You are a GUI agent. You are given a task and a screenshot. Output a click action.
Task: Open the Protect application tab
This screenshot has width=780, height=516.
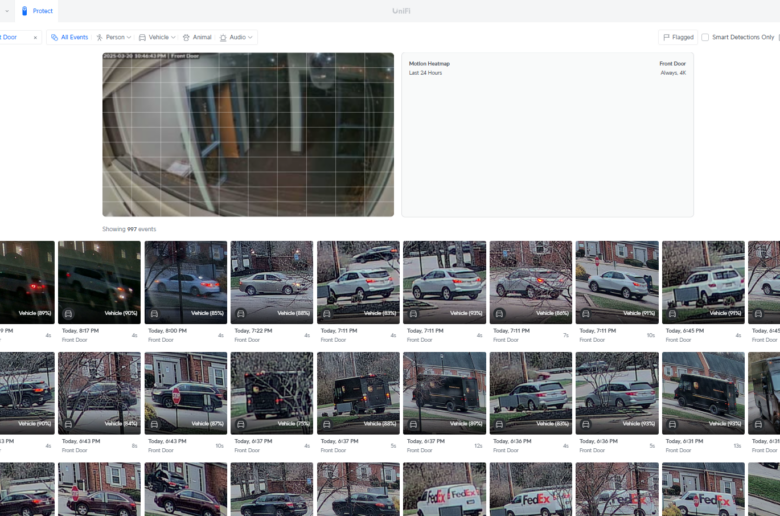[37, 10]
